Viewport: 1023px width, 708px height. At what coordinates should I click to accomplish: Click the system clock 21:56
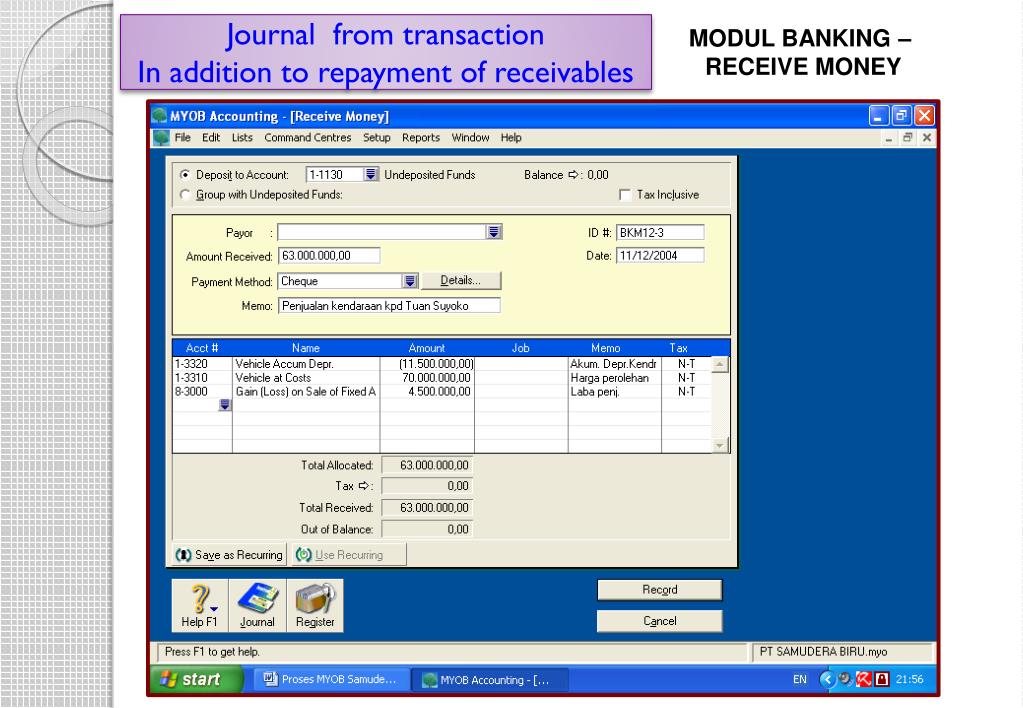click(x=909, y=679)
